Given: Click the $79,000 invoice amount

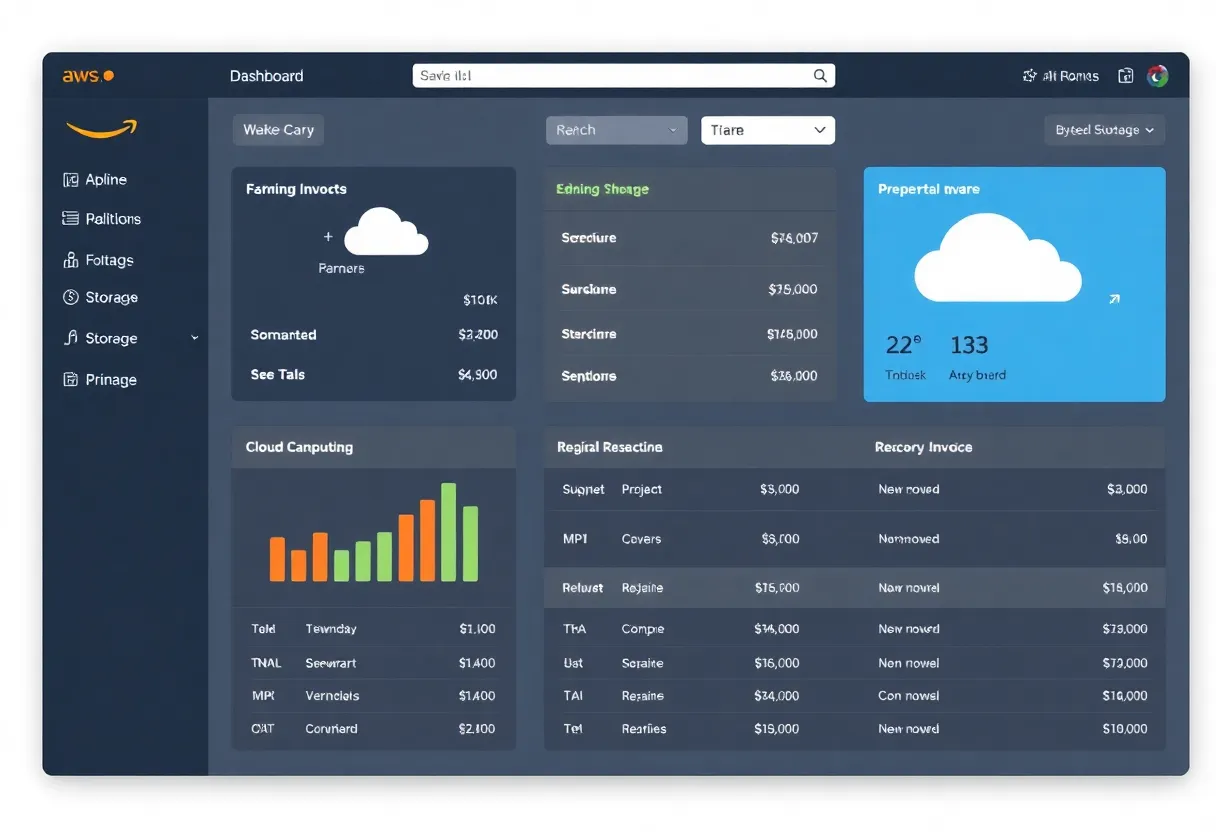Looking at the screenshot, I should coord(1125,629).
